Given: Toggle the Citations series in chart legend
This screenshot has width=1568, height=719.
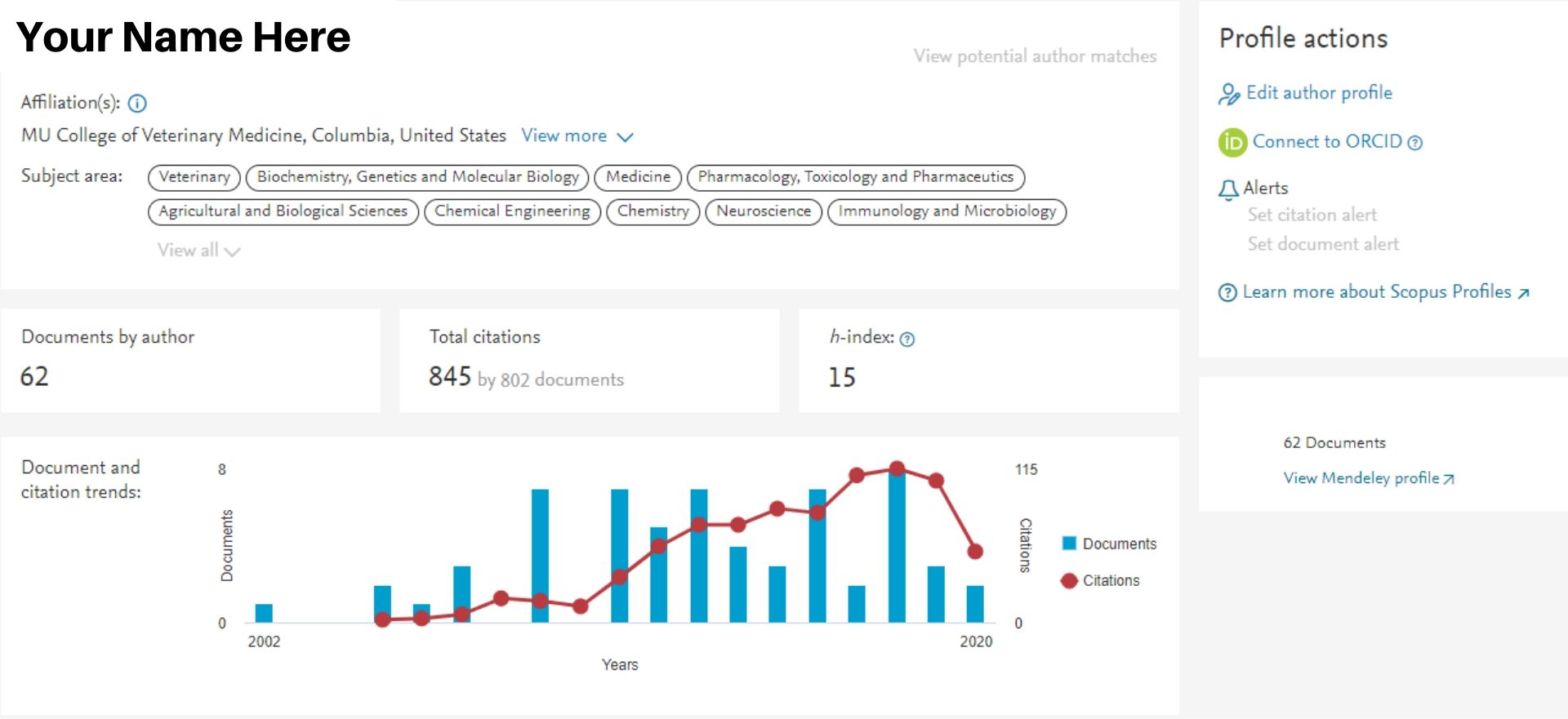Looking at the screenshot, I should pos(1100,580).
